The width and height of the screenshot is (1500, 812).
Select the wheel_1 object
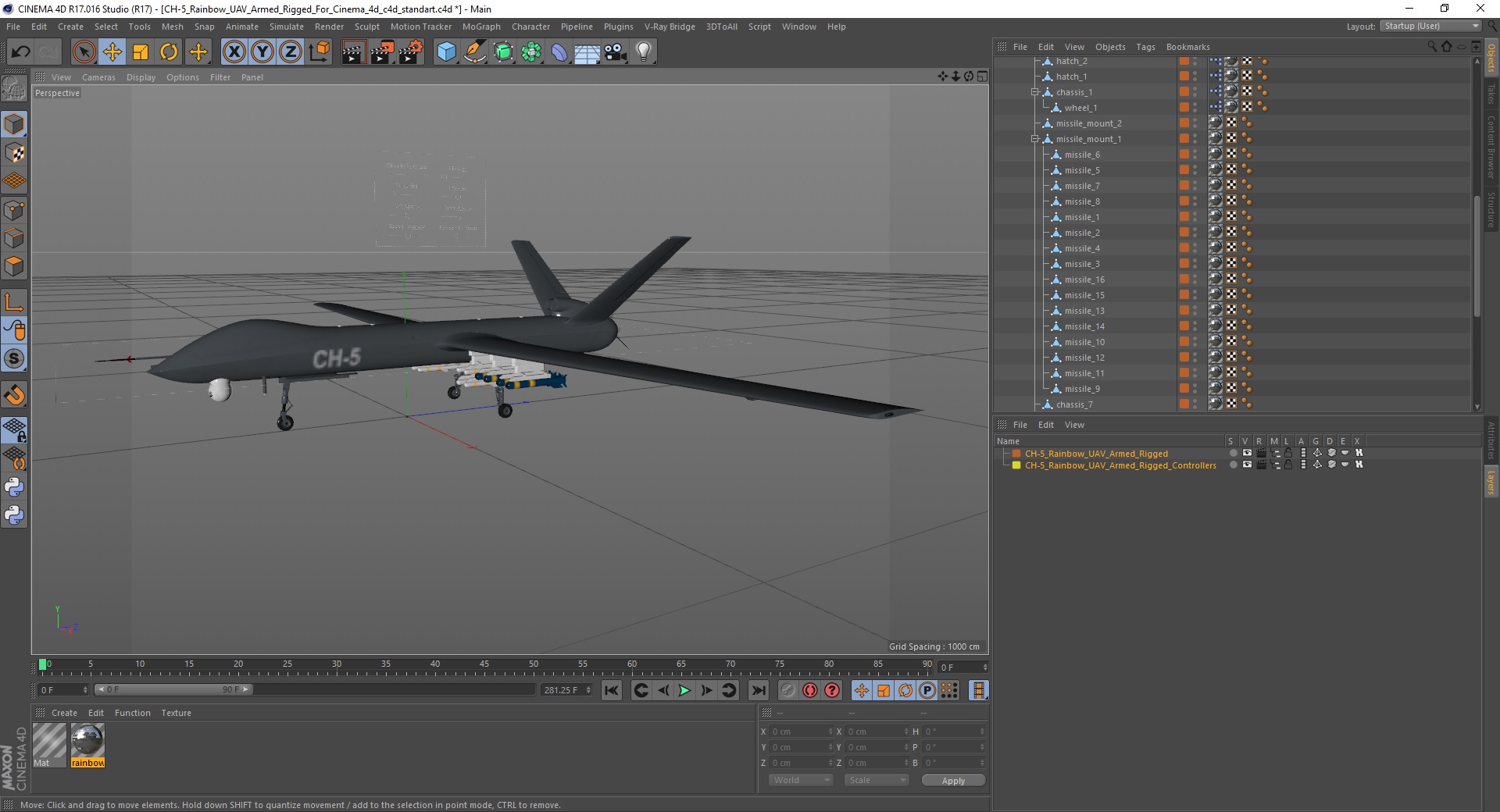(x=1080, y=108)
